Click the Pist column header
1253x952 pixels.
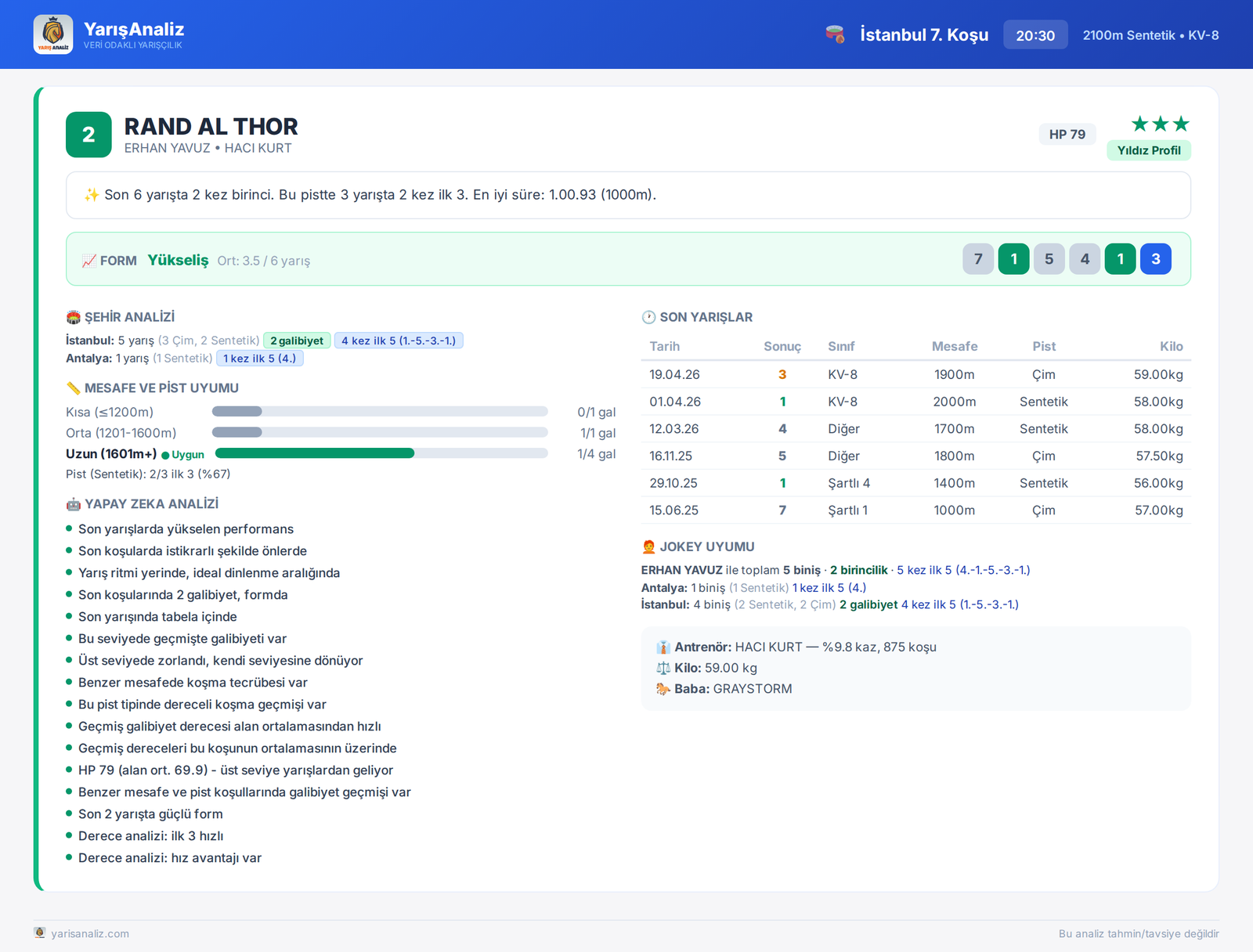point(1044,347)
